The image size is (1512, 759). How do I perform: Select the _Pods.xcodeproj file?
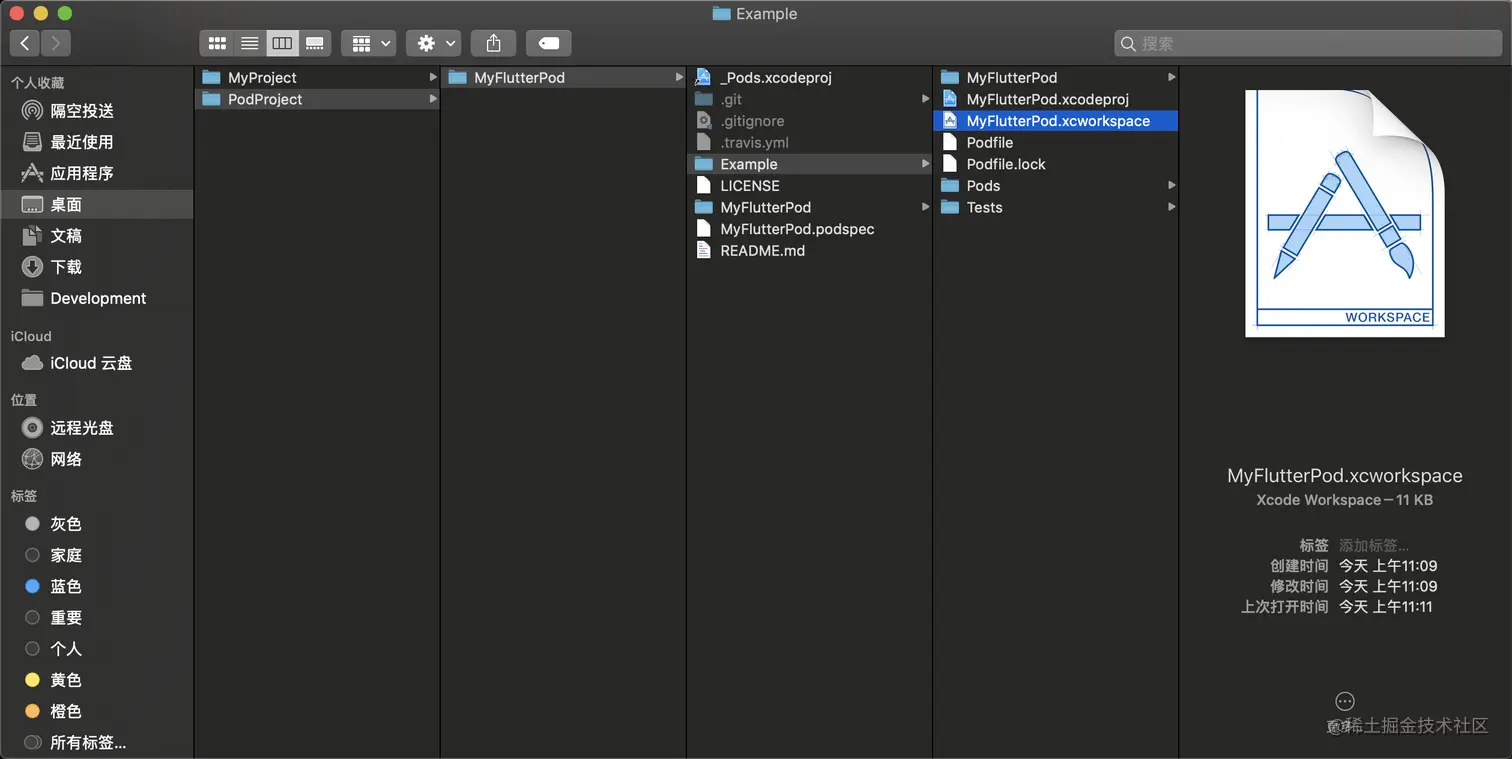[809, 77]
